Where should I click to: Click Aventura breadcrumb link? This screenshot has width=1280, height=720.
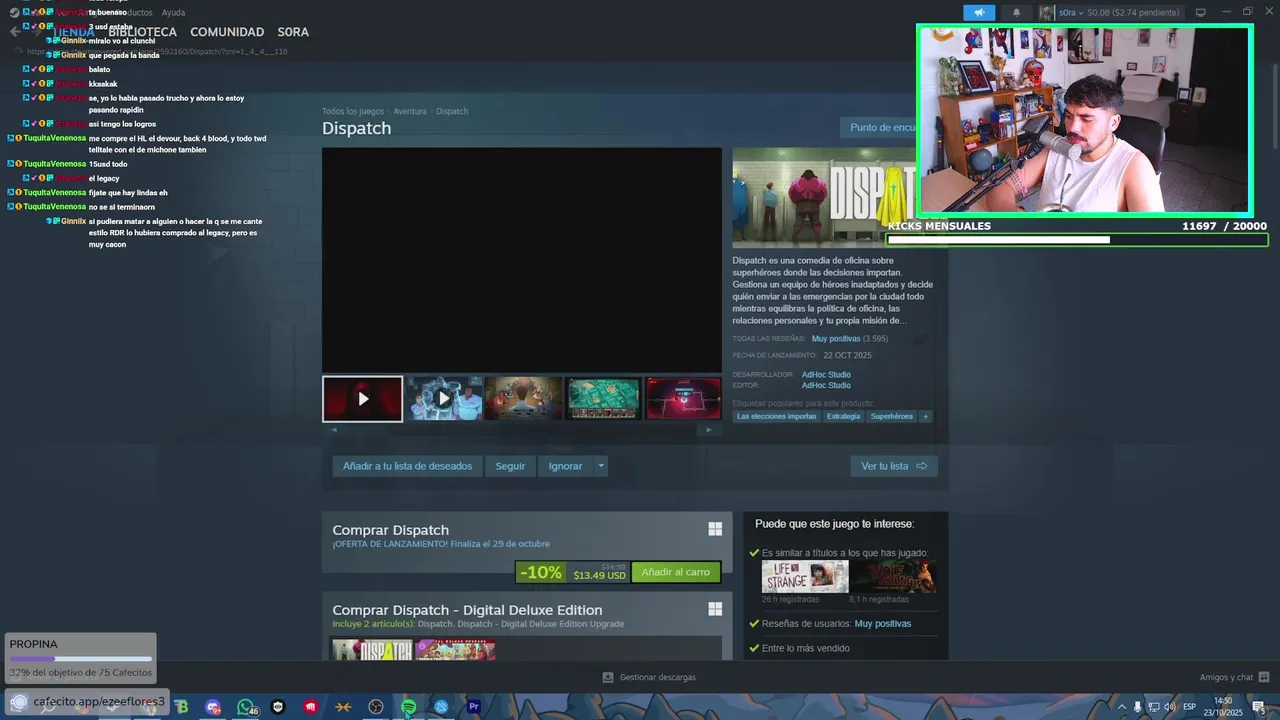pyautogui.click(x=410, y=111)
